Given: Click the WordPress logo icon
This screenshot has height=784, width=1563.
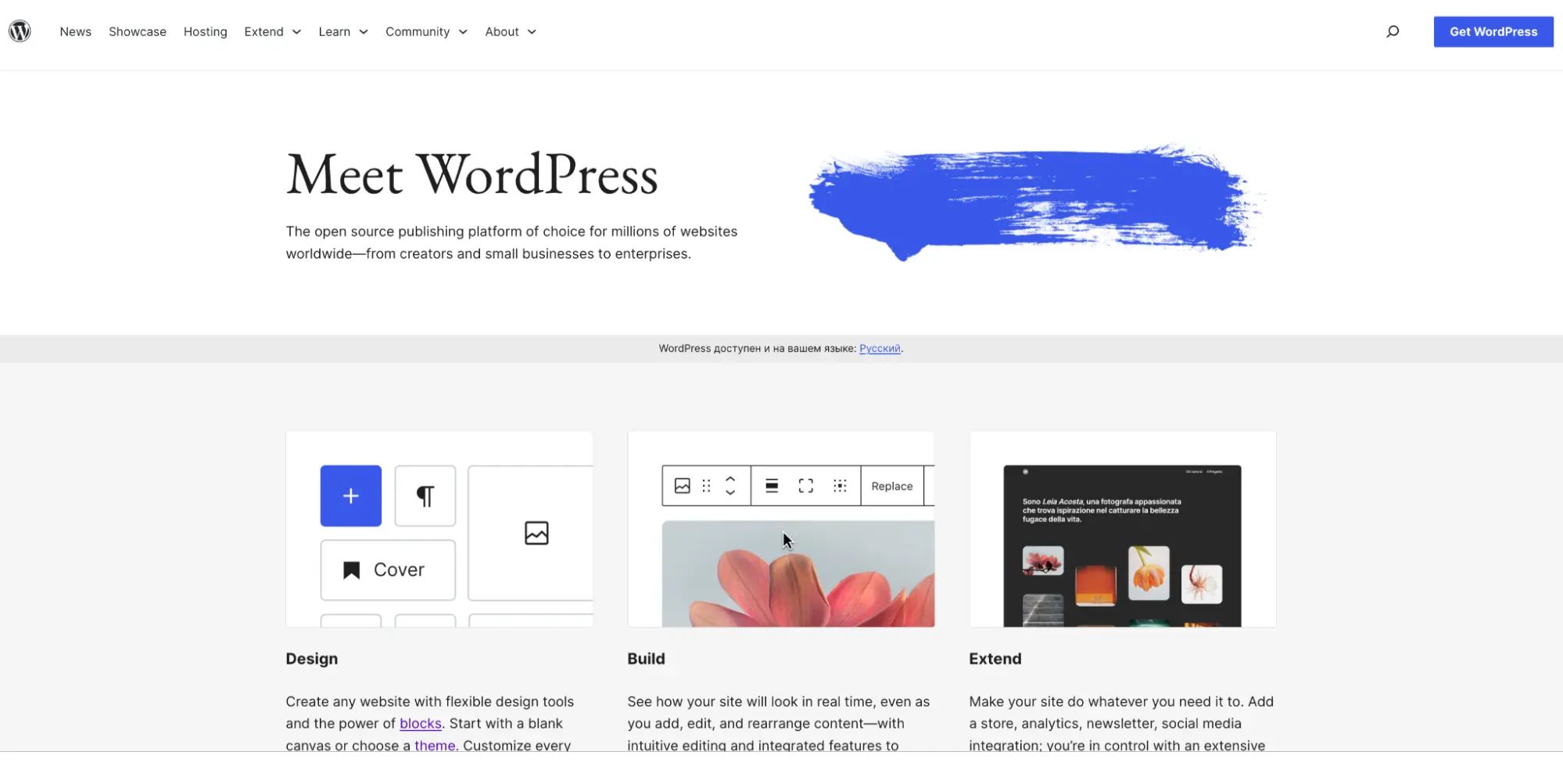Looking at the screenshot, I should 20,31.
